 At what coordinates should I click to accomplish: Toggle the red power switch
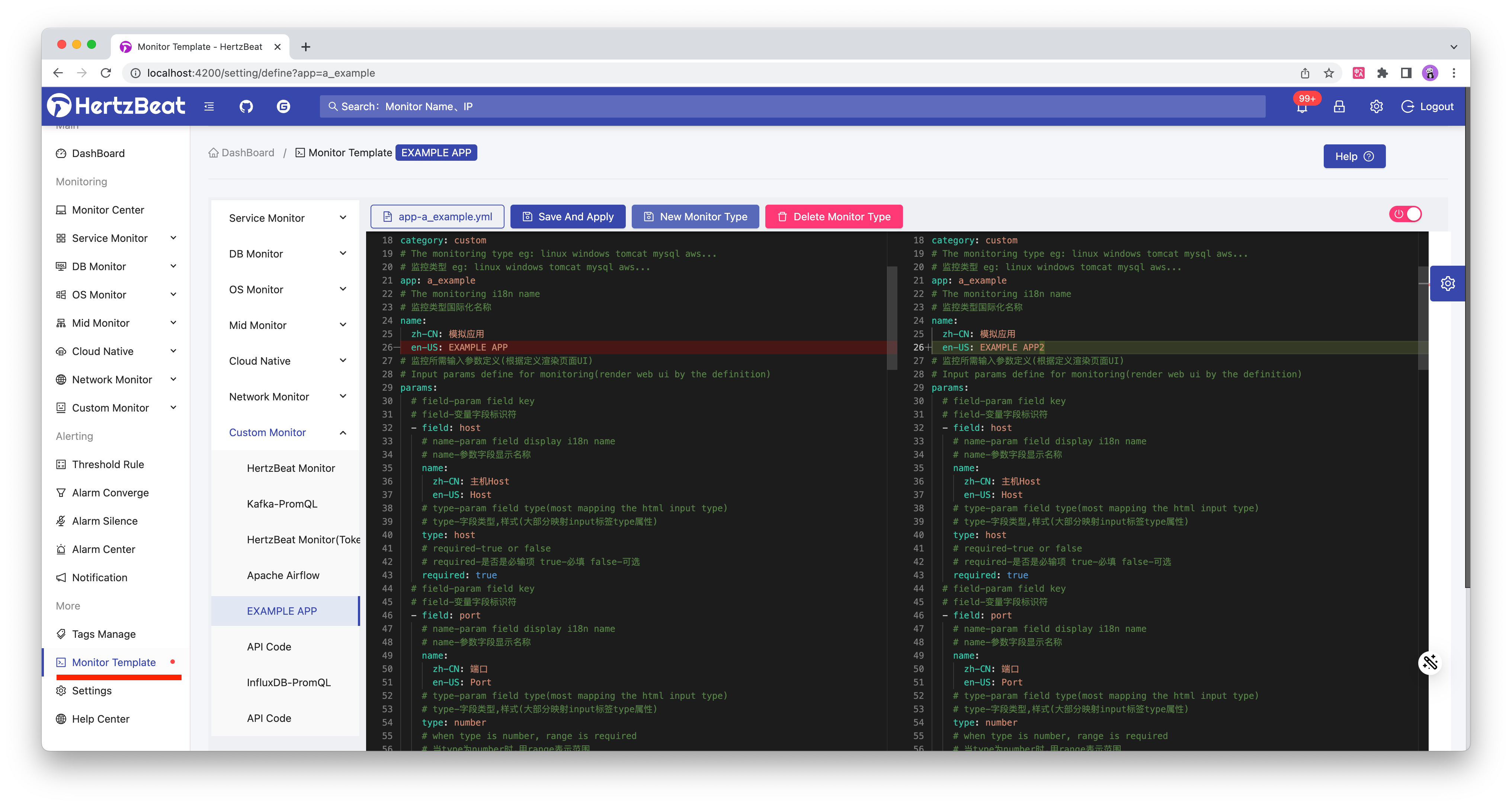(x=1405, y=214)
